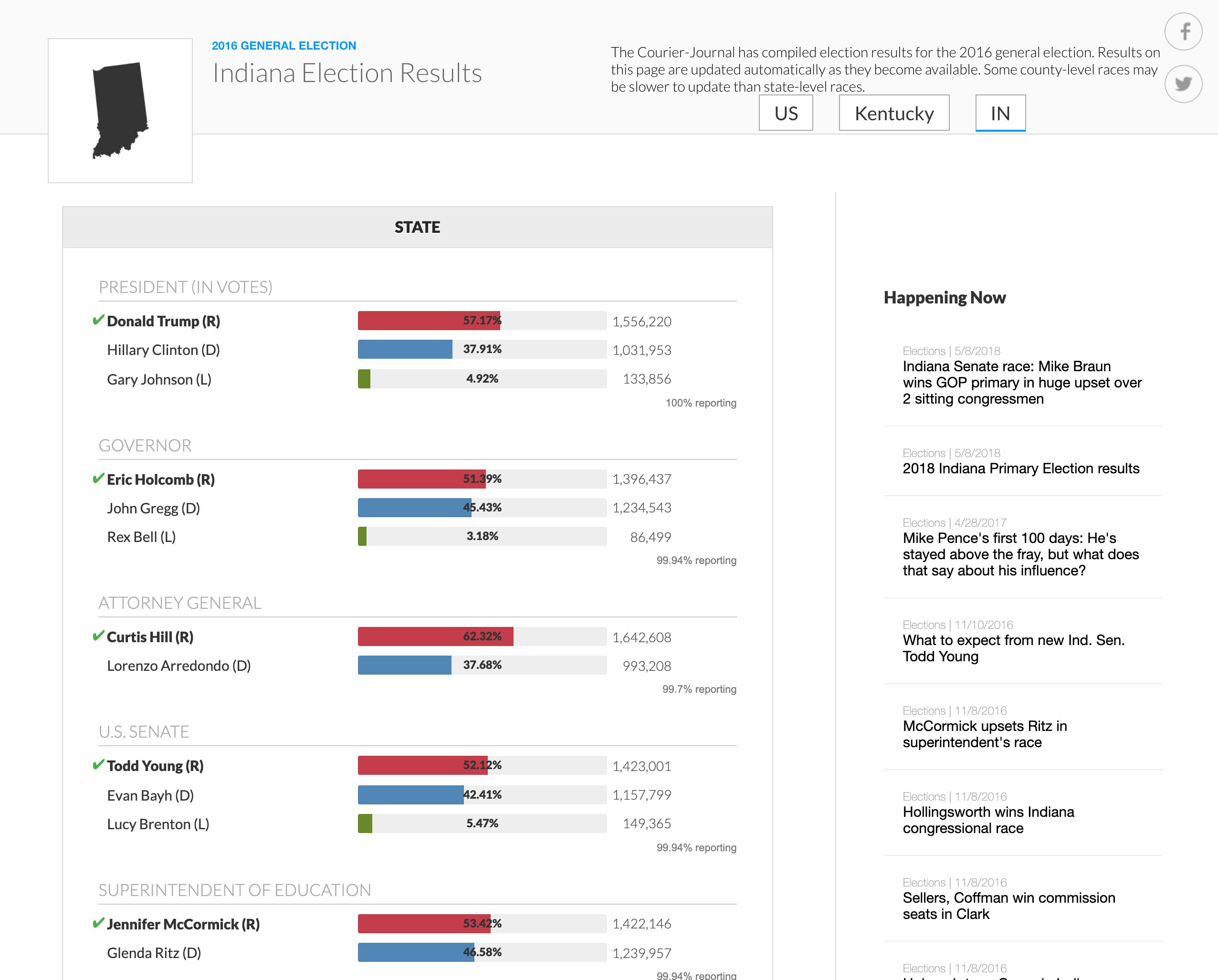Select the IN results tab
Screen dimensions: 1218x980
(1000, 113)
